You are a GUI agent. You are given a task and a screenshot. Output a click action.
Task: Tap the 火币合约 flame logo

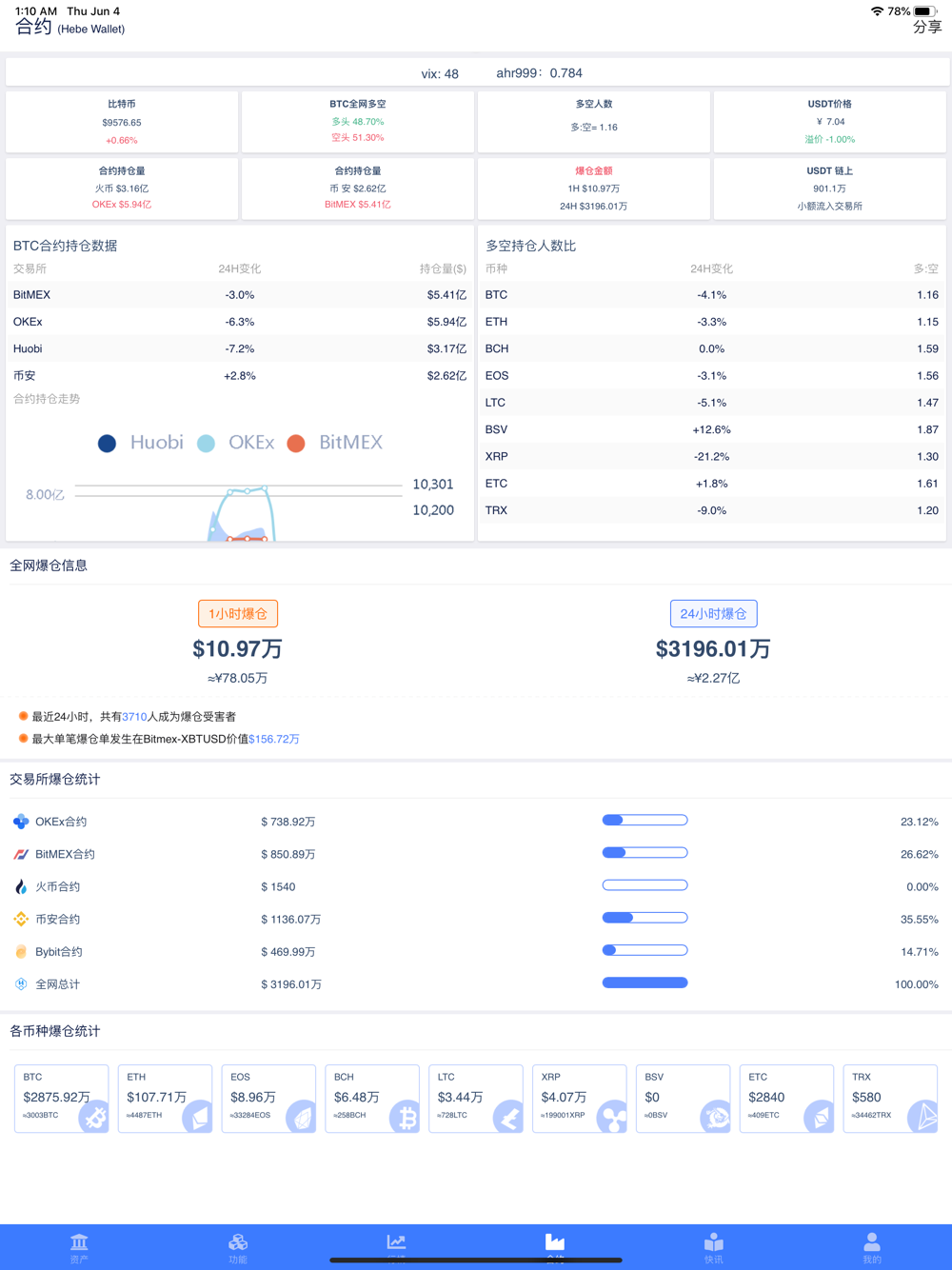[x=21, y=886]
